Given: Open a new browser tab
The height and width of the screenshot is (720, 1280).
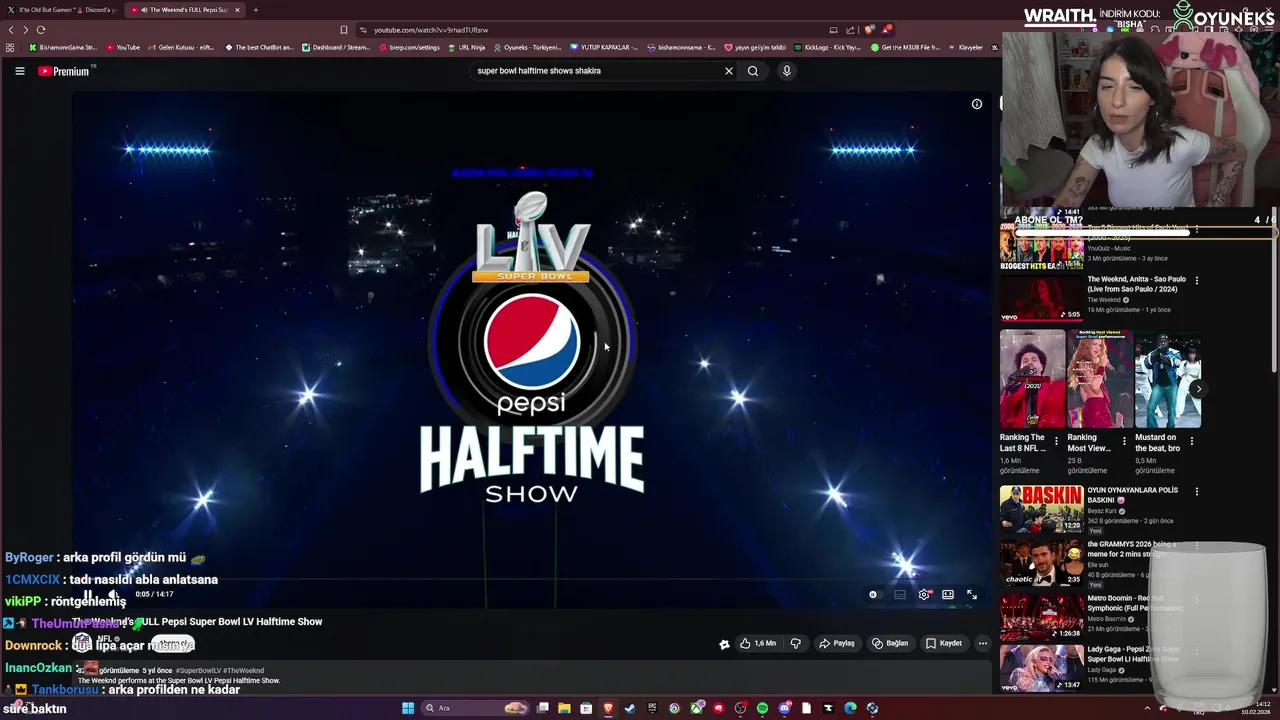Looking at the screenshot, I should tap(255, 10).
